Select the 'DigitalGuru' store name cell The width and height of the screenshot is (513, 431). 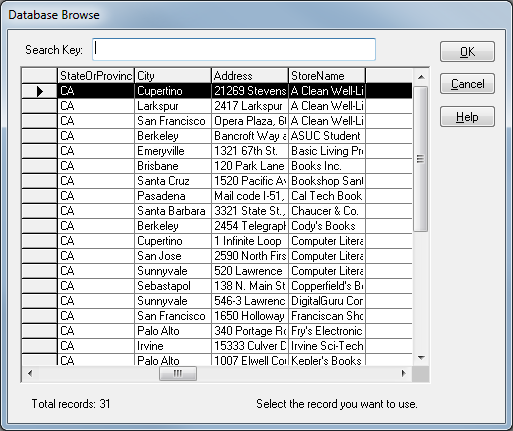coord(327,301)
